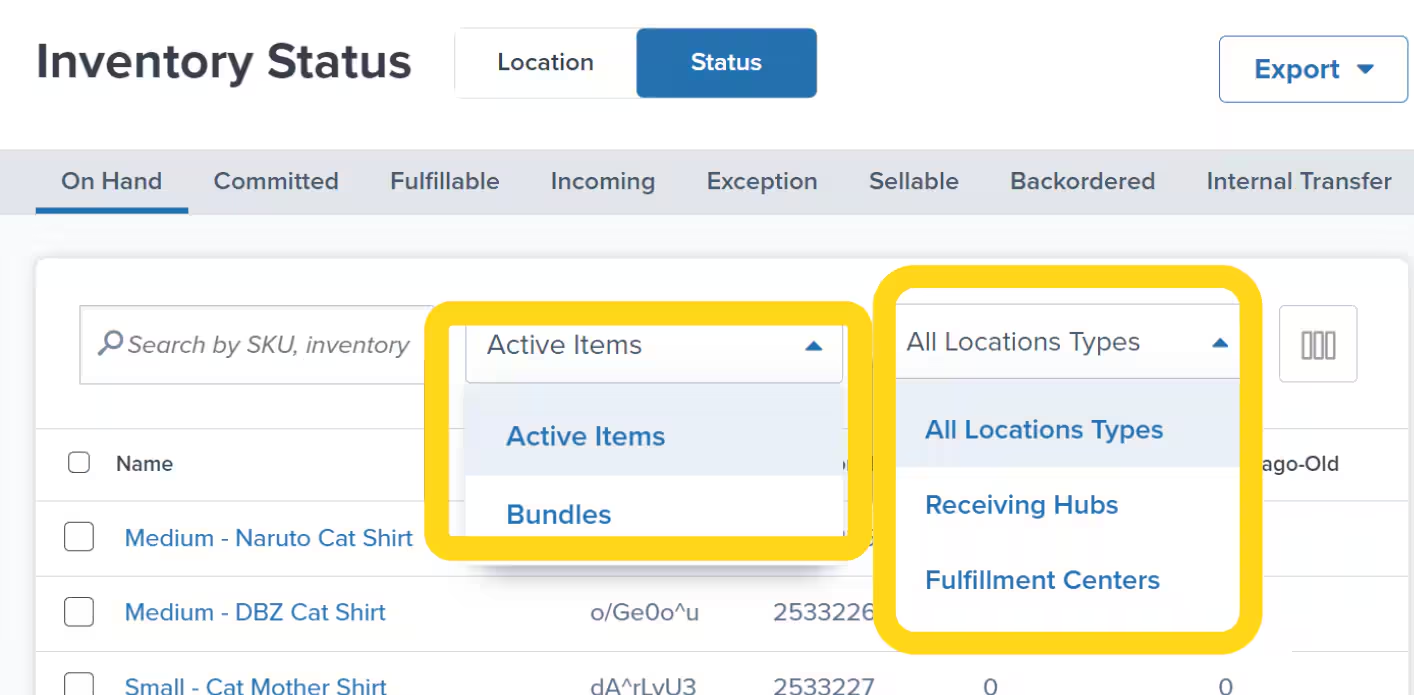Viewport: 1414px width, 695px height.
Task: Click the search magnifier icon
Action: [110, 342]
